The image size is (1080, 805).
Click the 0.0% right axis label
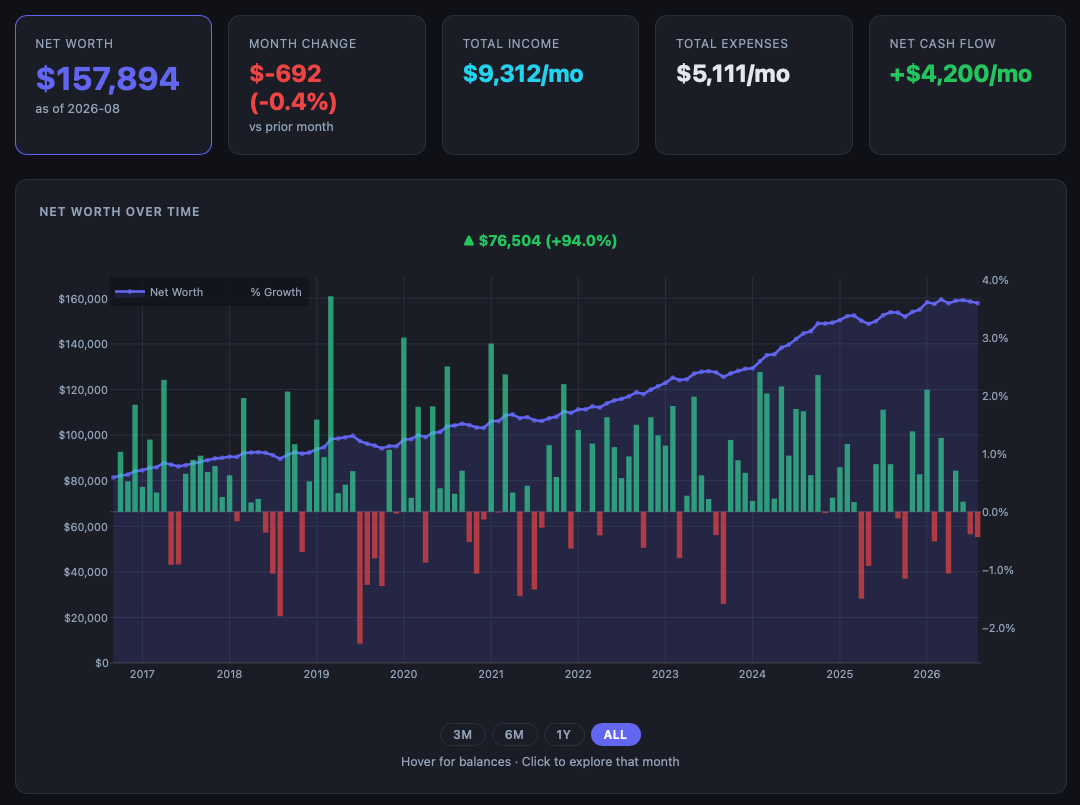click(995, 512)
